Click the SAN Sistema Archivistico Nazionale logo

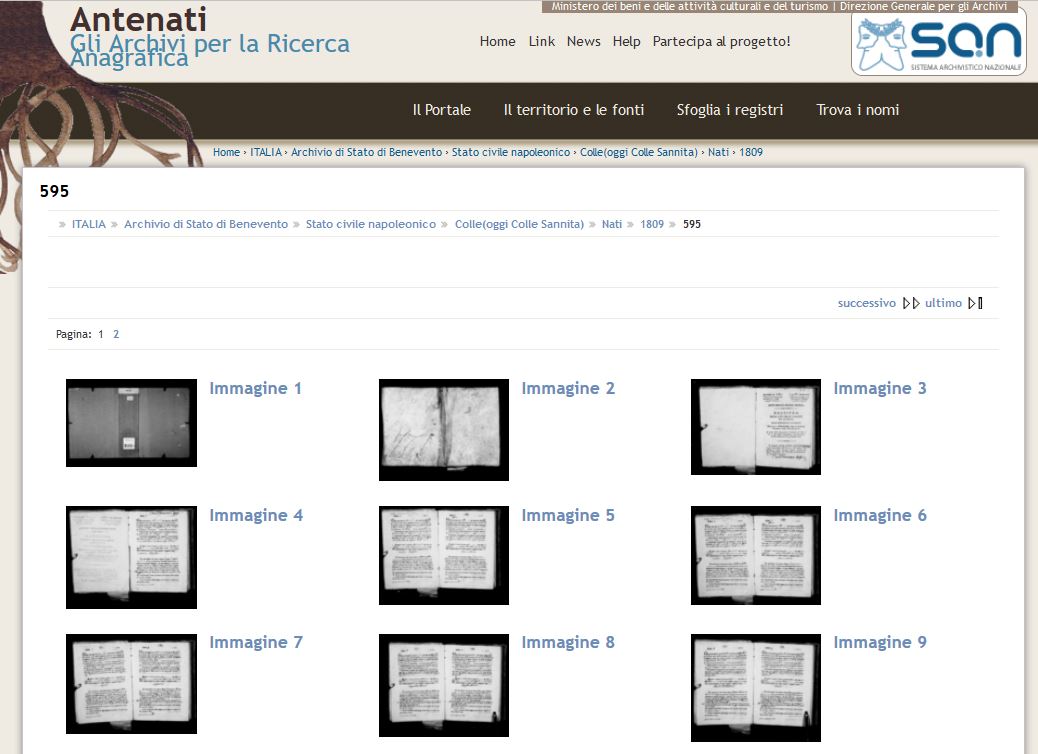[935, 41]
